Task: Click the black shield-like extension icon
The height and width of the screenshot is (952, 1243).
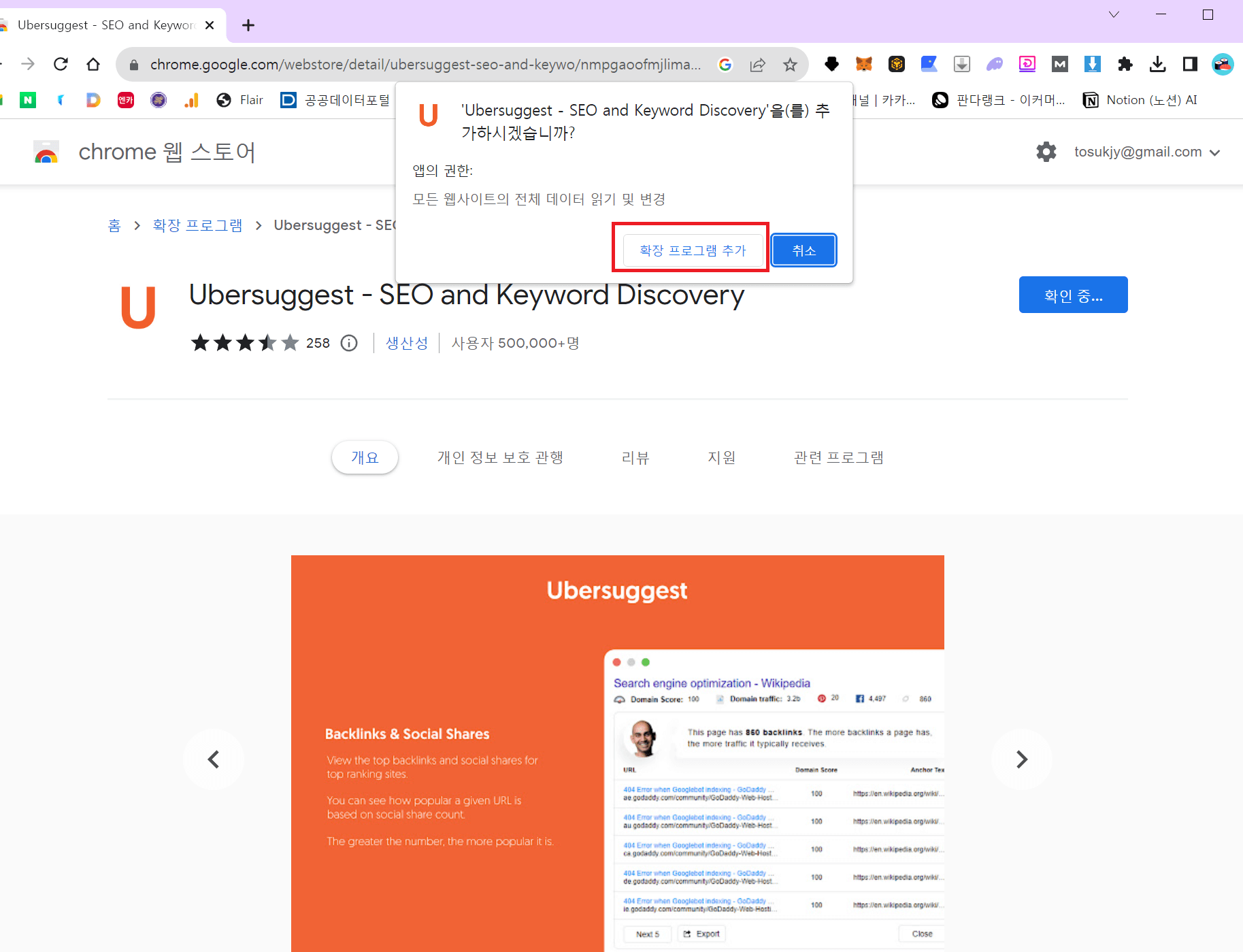Action: click(831, 64)
